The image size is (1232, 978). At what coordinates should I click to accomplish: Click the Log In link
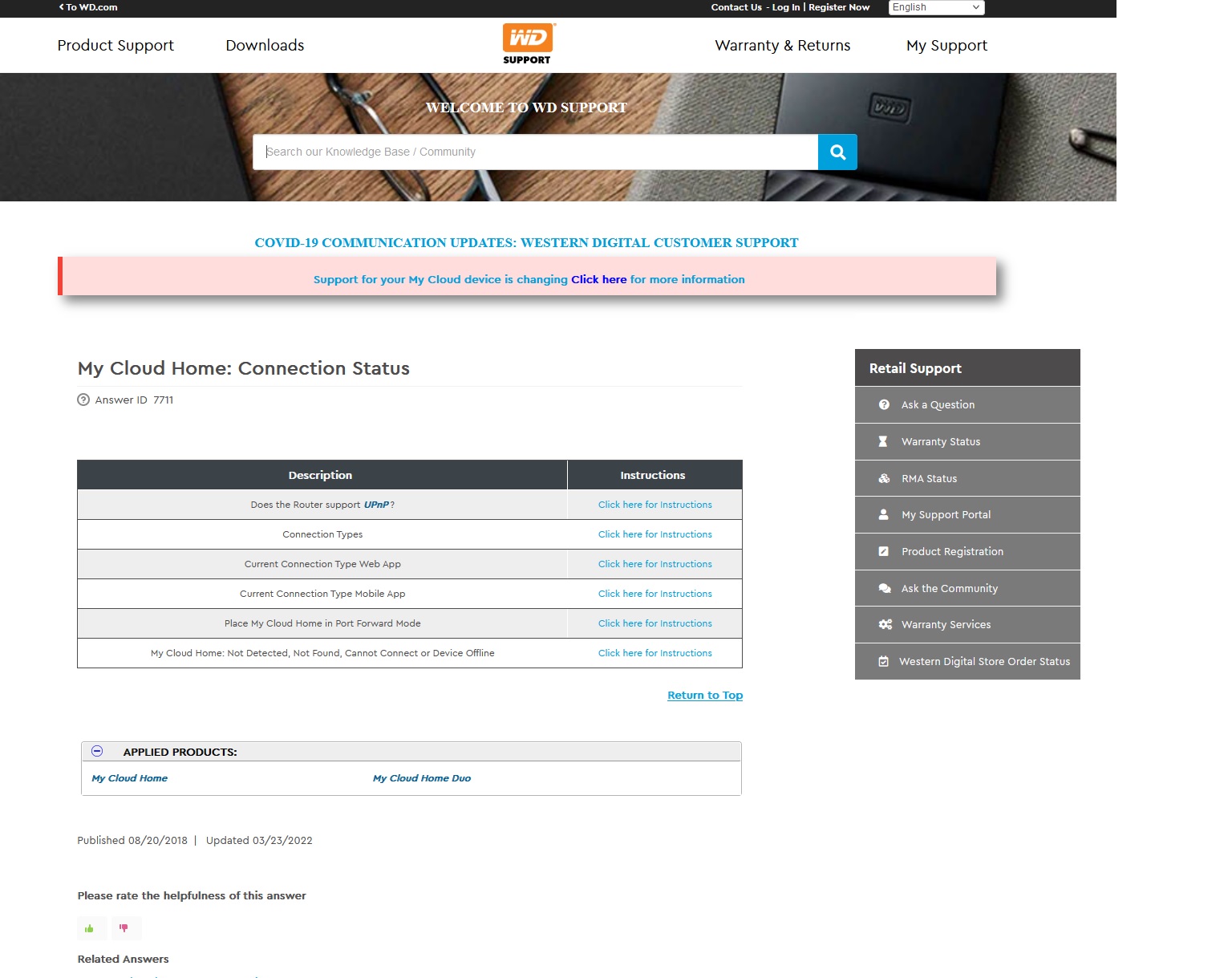click(x=786, y=7)
